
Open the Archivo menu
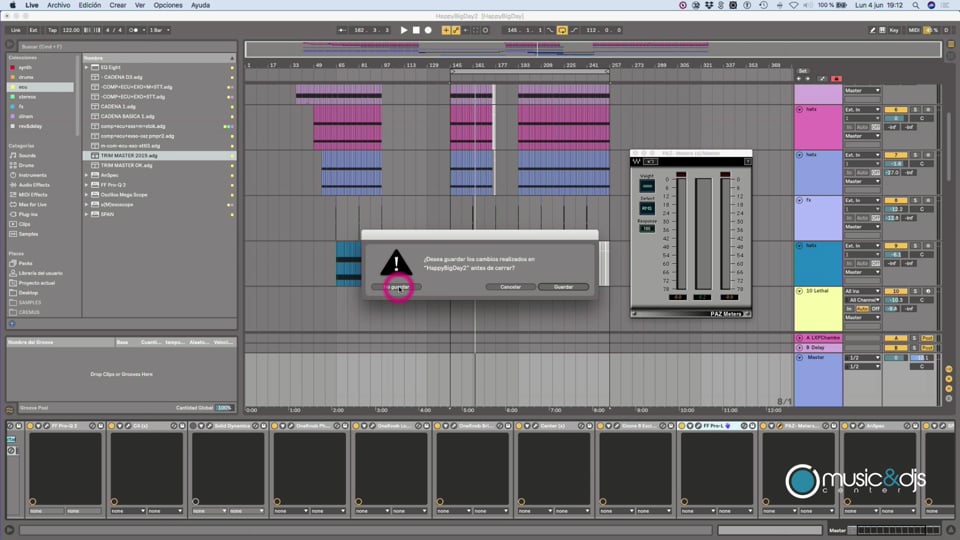click(x=59, y=5)
